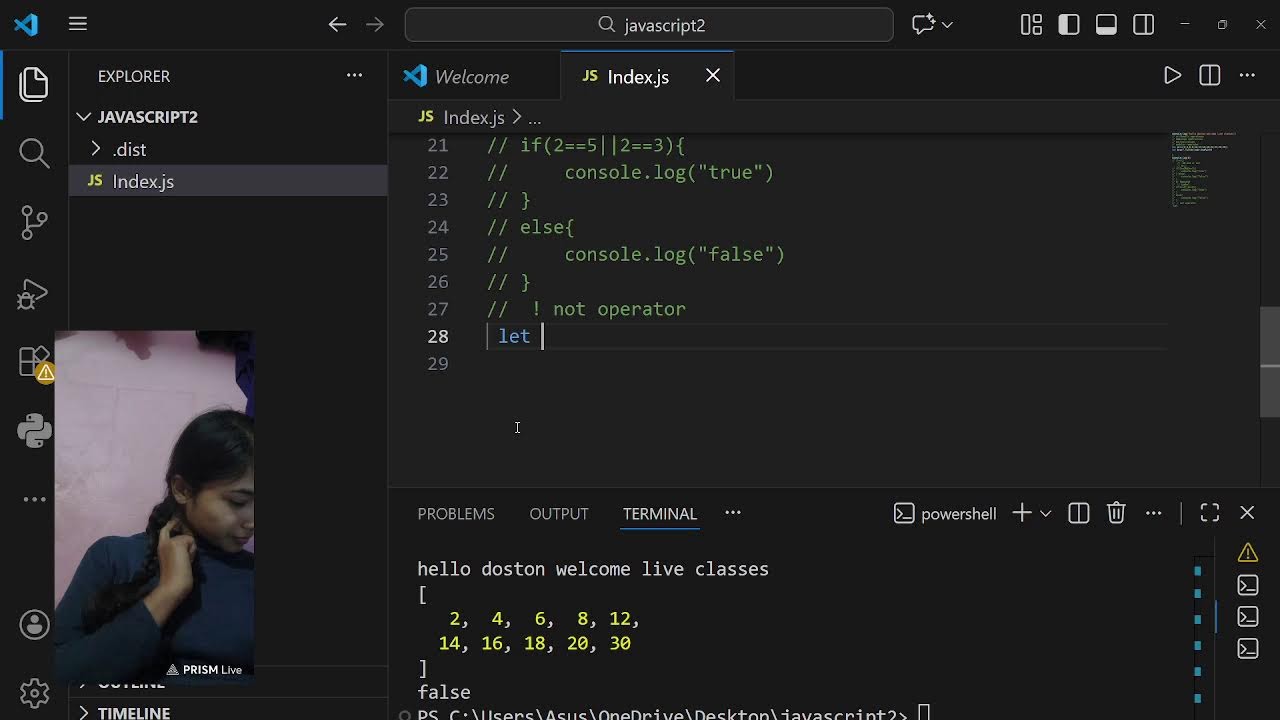Open the Manage gear menu
Viewport: 1280px width, 720px height.
tap(34, 693)
